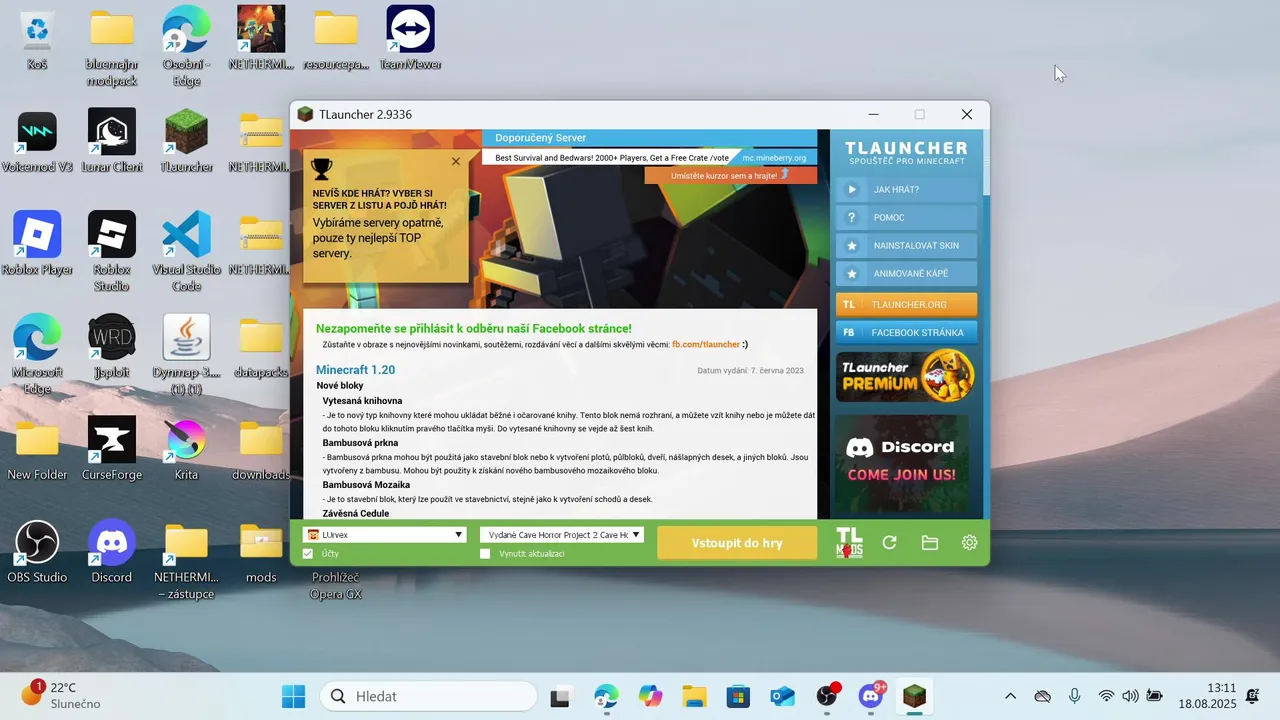Open the Windows Start menu

click(x=294, y=696)
